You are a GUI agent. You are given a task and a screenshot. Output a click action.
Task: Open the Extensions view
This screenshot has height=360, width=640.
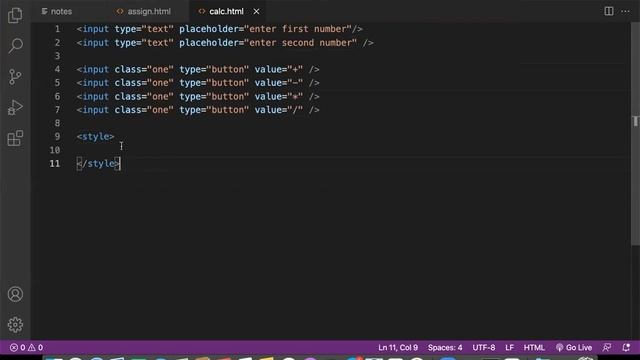coord(15,138)
